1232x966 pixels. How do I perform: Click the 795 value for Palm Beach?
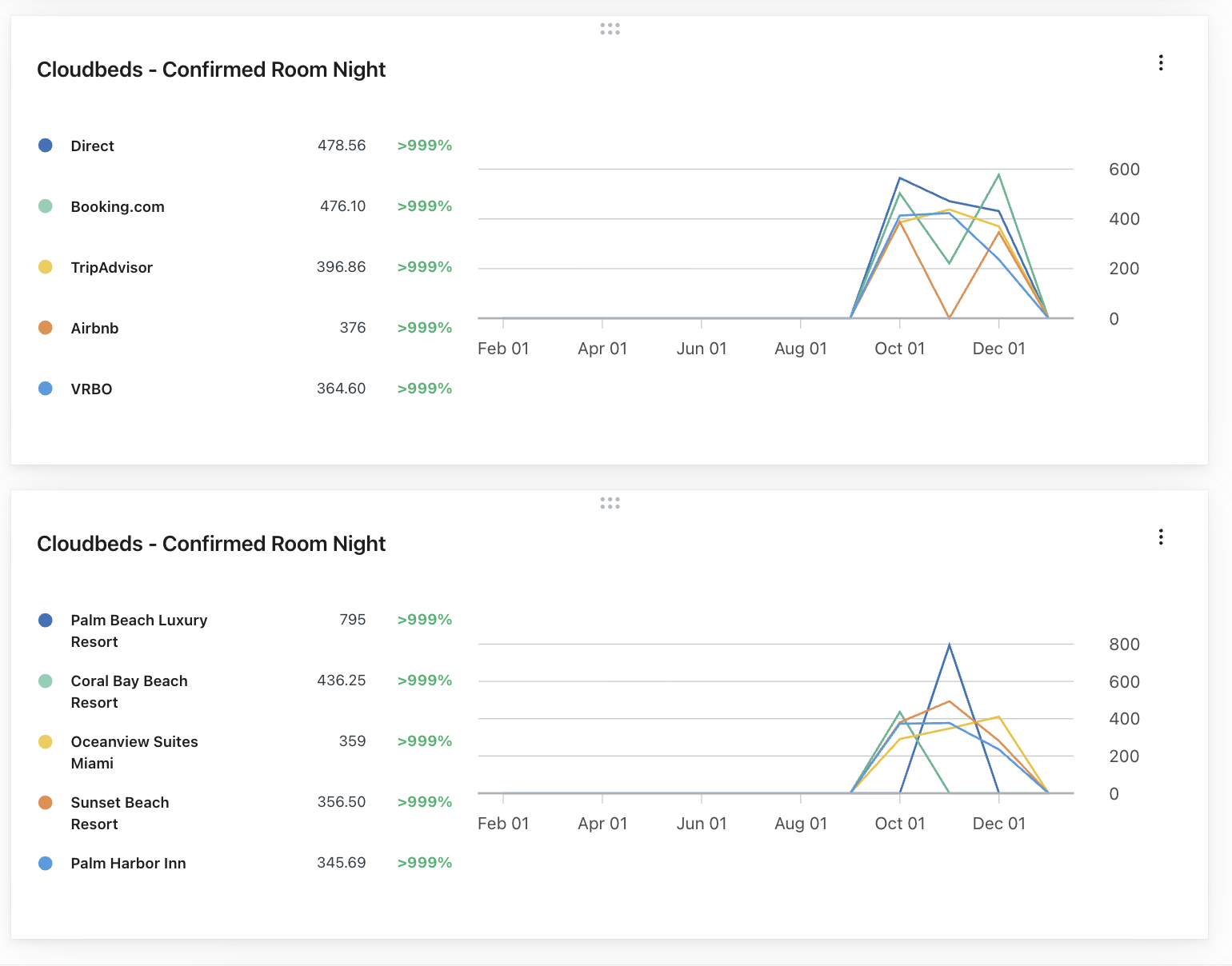tap(352, 620)
